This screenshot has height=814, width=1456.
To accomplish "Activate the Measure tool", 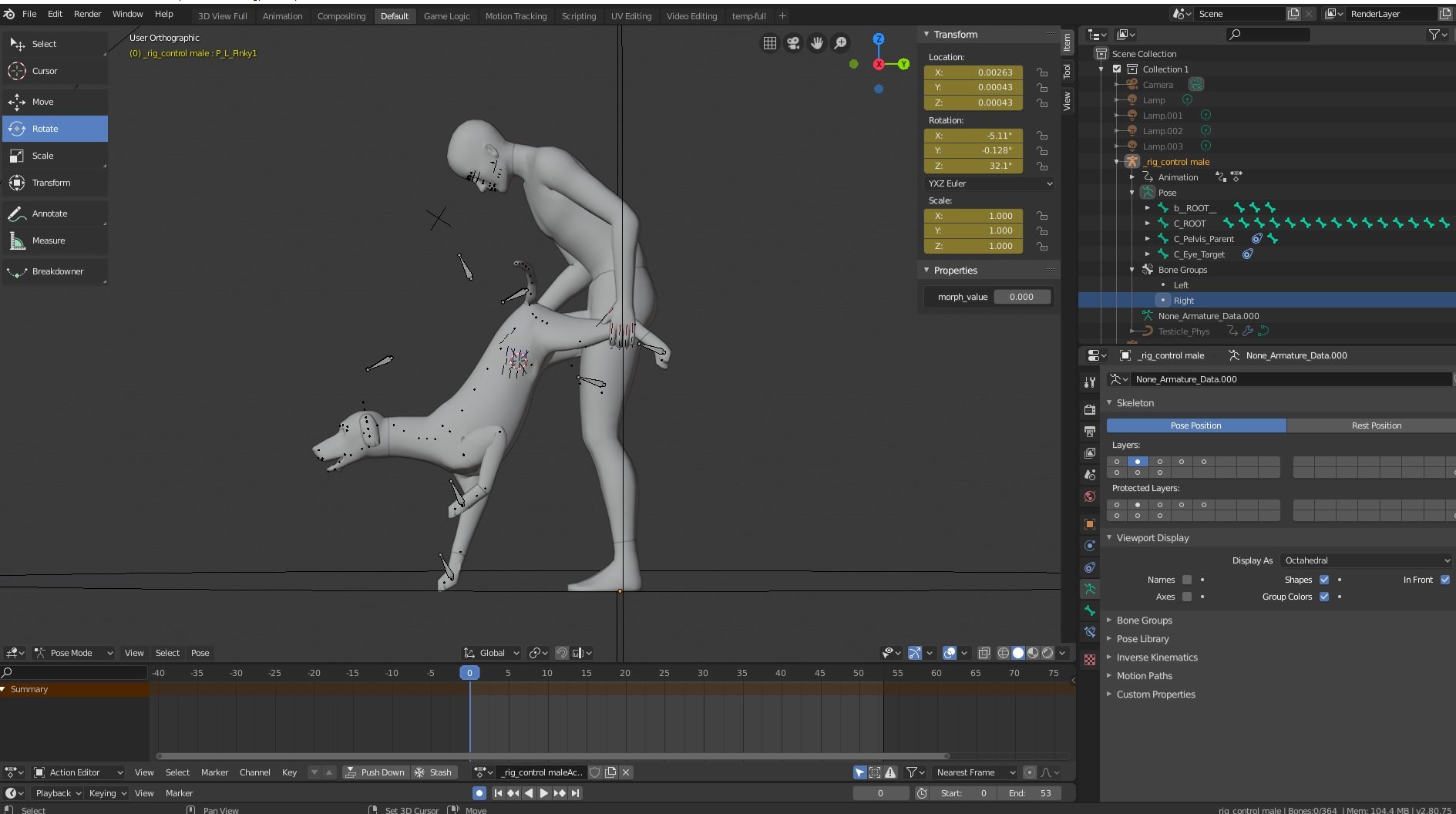I will coord(54,240).
